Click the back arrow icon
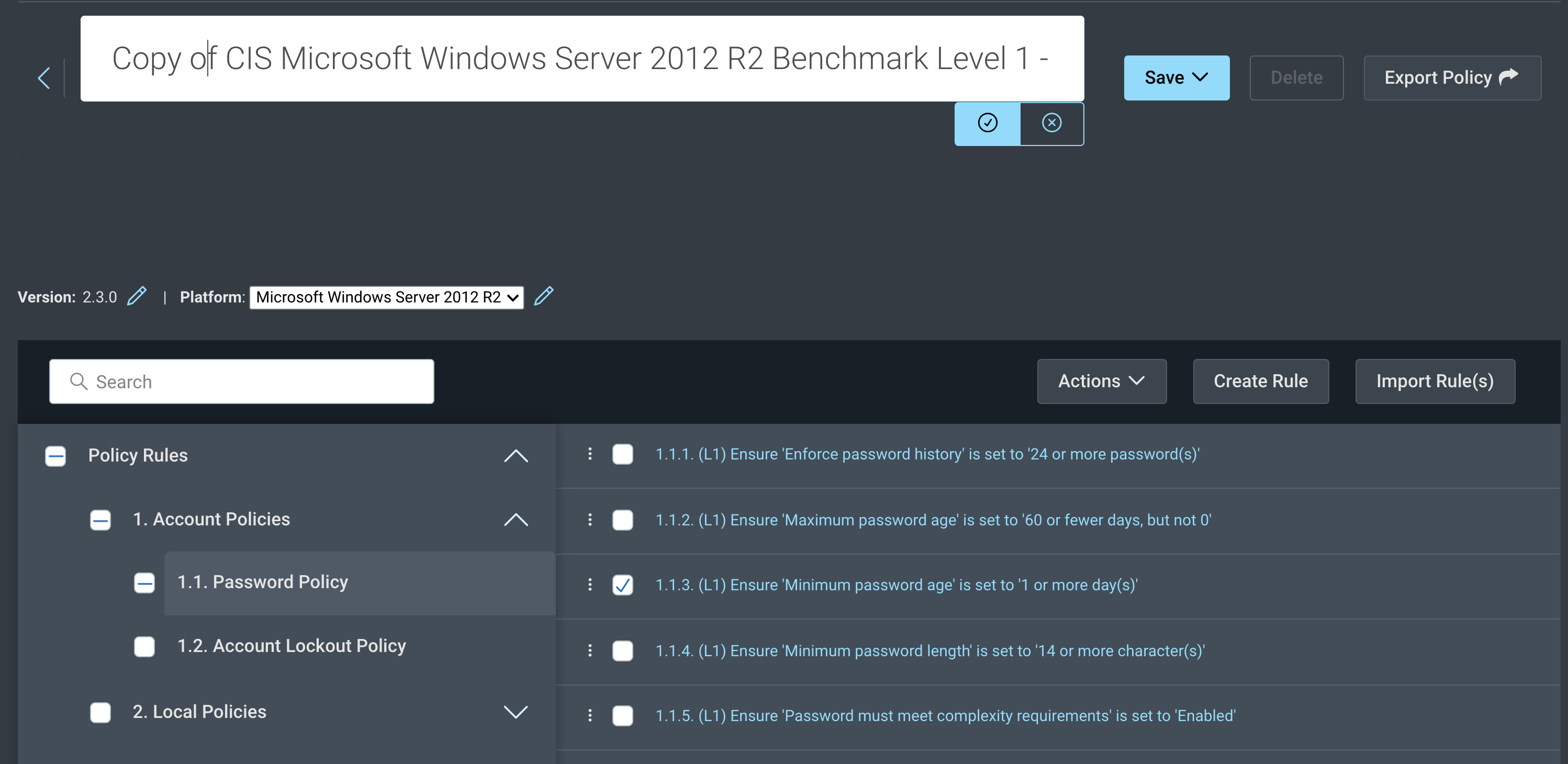This screenshot has width=1568, height=764. 44,78
